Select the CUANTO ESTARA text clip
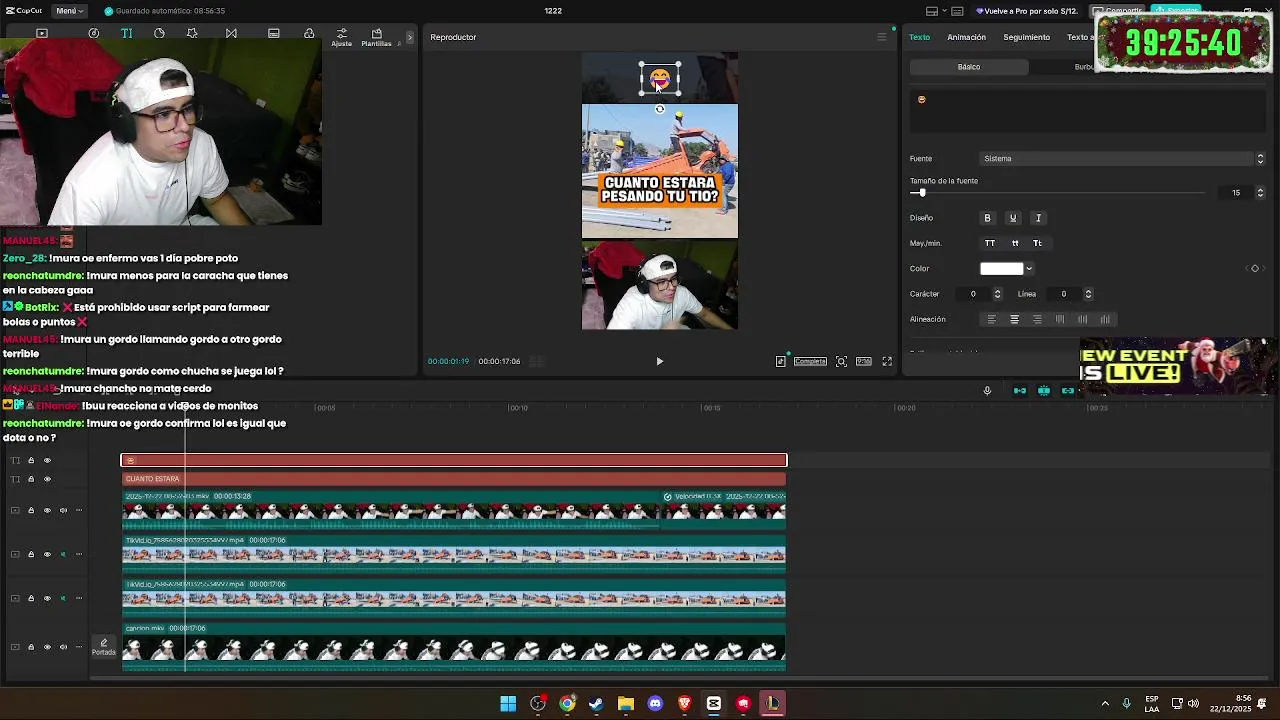The image size is (1280, 720). click(x=454, y=479)
